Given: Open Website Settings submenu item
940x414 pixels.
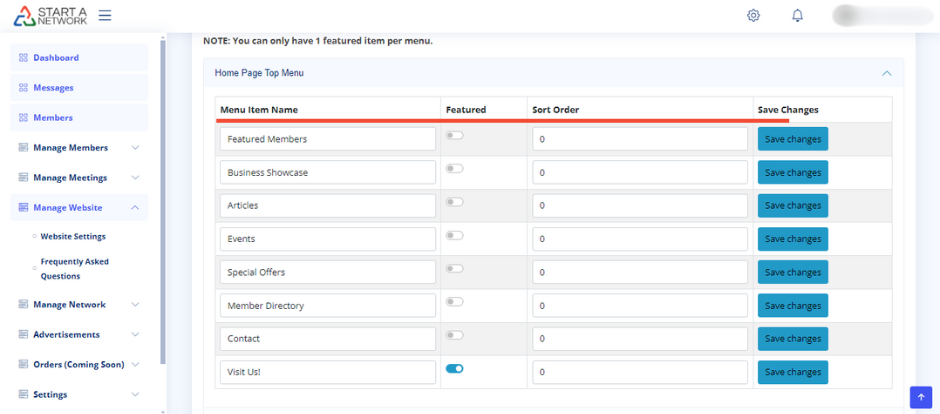Looking at the screenshot, I should [x=73, y=236].
